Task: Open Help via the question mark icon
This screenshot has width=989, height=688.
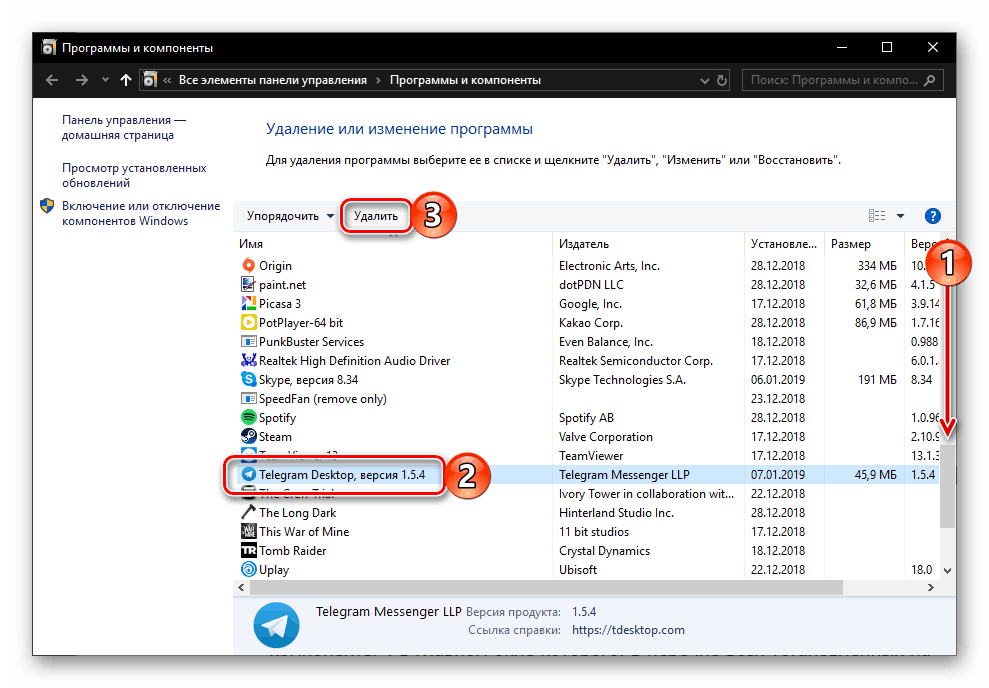Action: pos(932,215)
